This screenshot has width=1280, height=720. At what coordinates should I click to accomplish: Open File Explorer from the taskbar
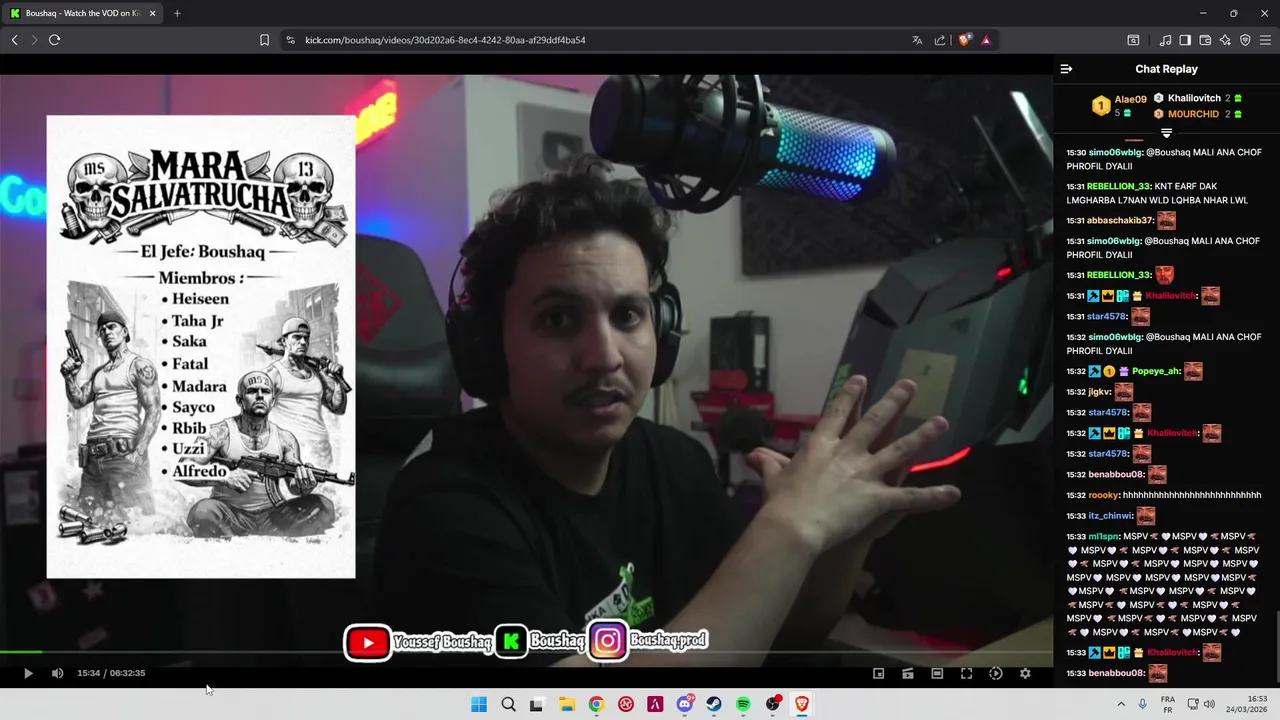point(567,704)
